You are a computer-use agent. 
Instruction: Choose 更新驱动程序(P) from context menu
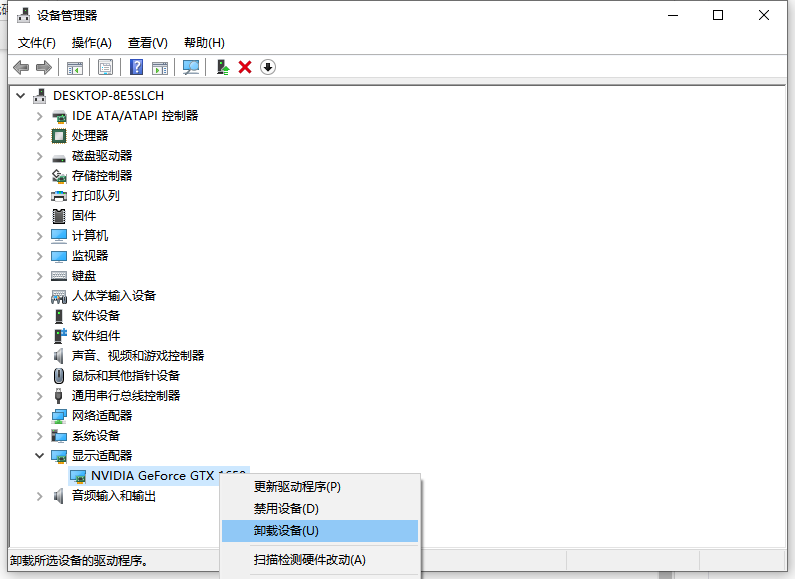pos(320,487)
